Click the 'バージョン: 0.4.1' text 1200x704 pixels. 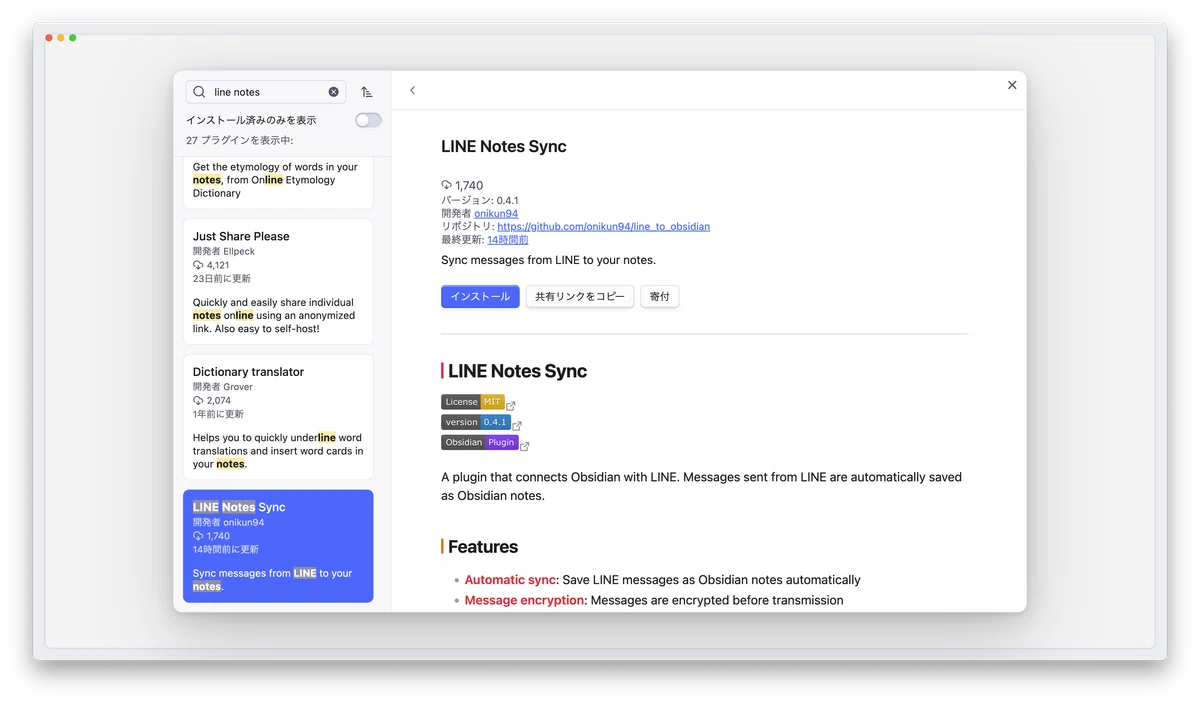pos(480,200)
